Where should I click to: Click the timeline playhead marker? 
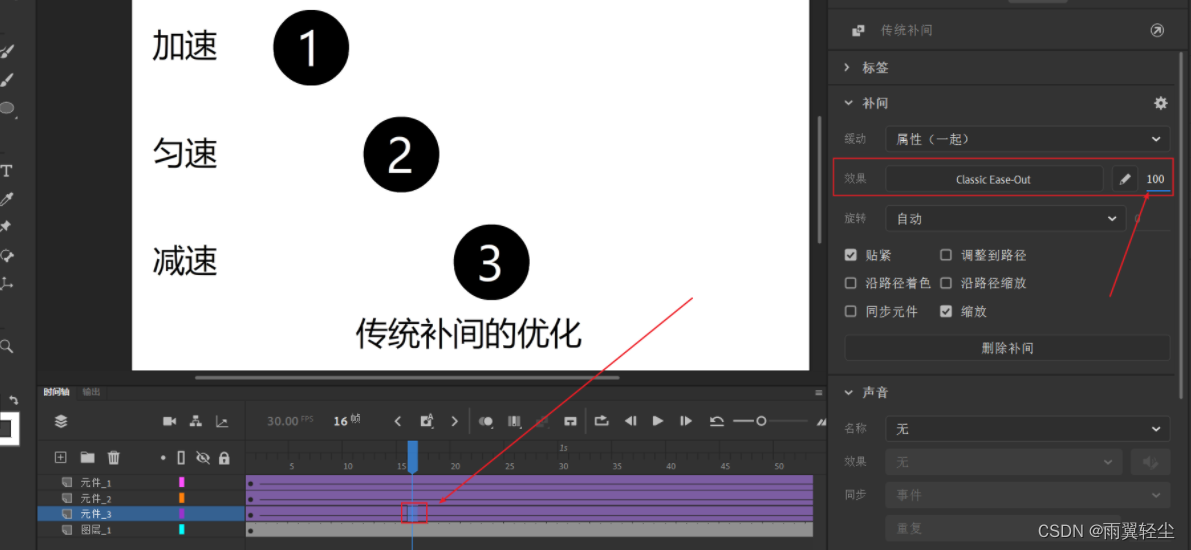[x=412, y=455]
